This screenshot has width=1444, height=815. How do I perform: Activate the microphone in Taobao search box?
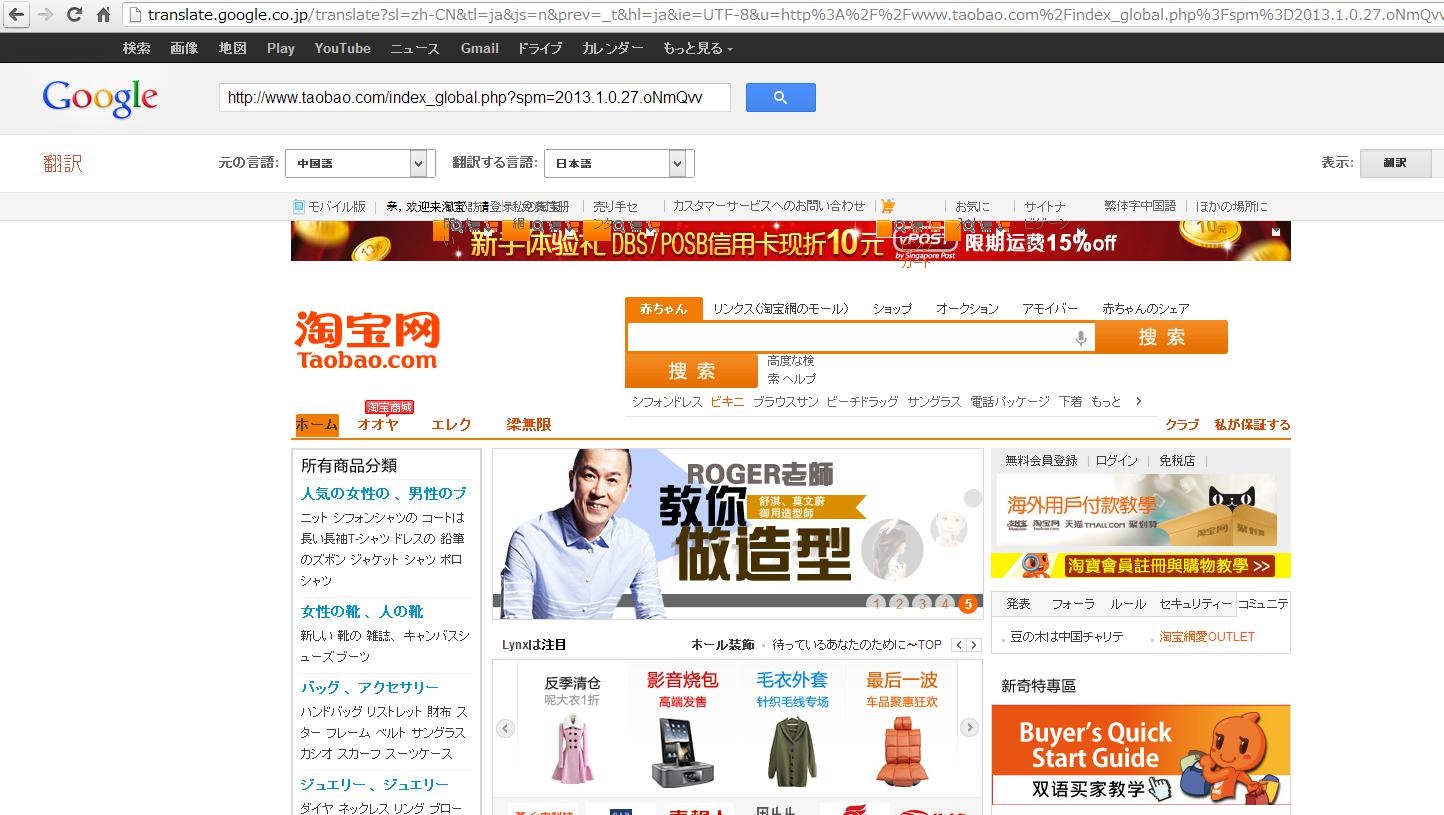[1080, 338]
